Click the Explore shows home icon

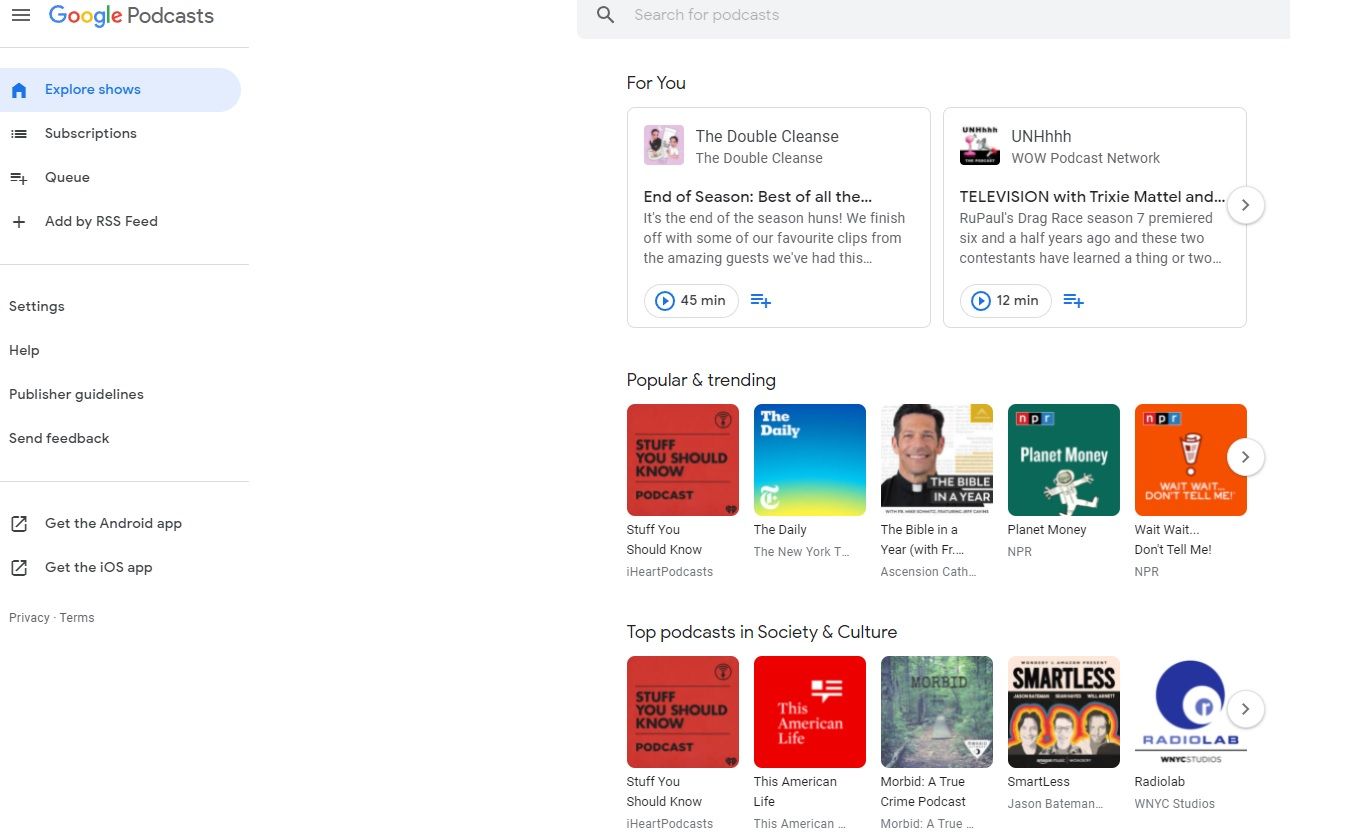[19, 90]
